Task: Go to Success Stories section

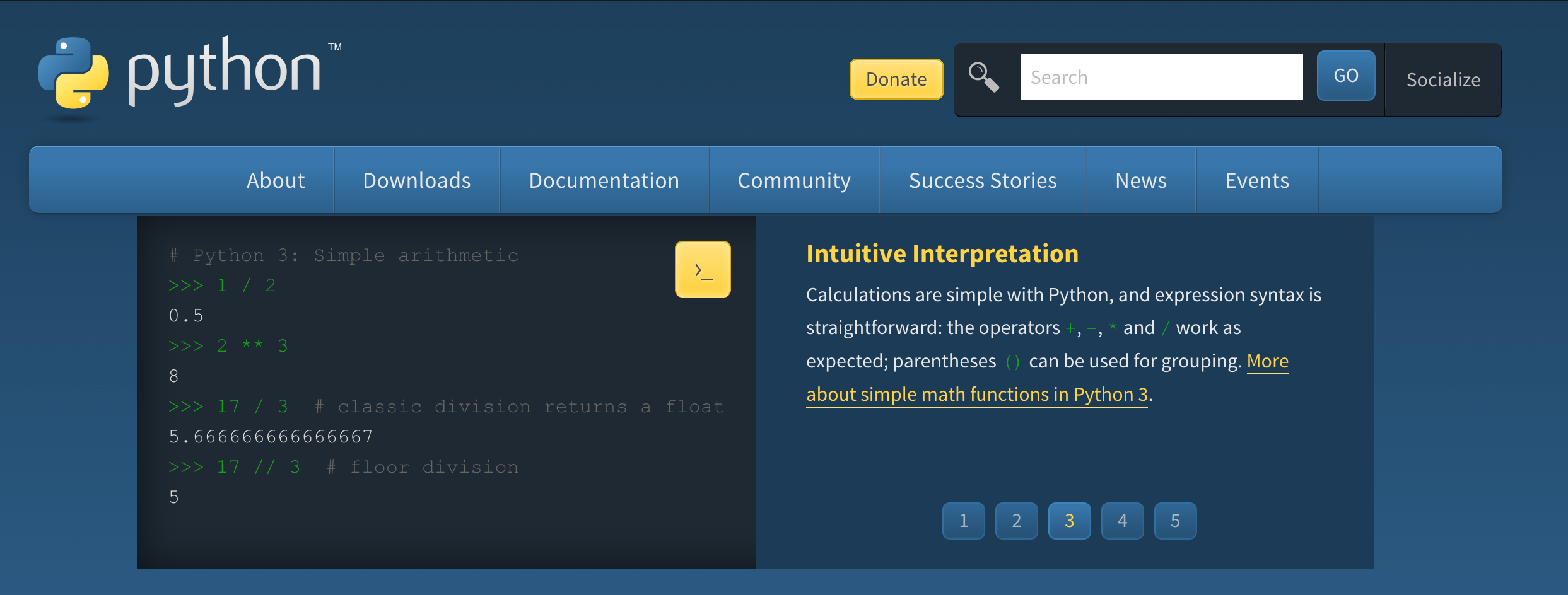Action: click(983, 180)
